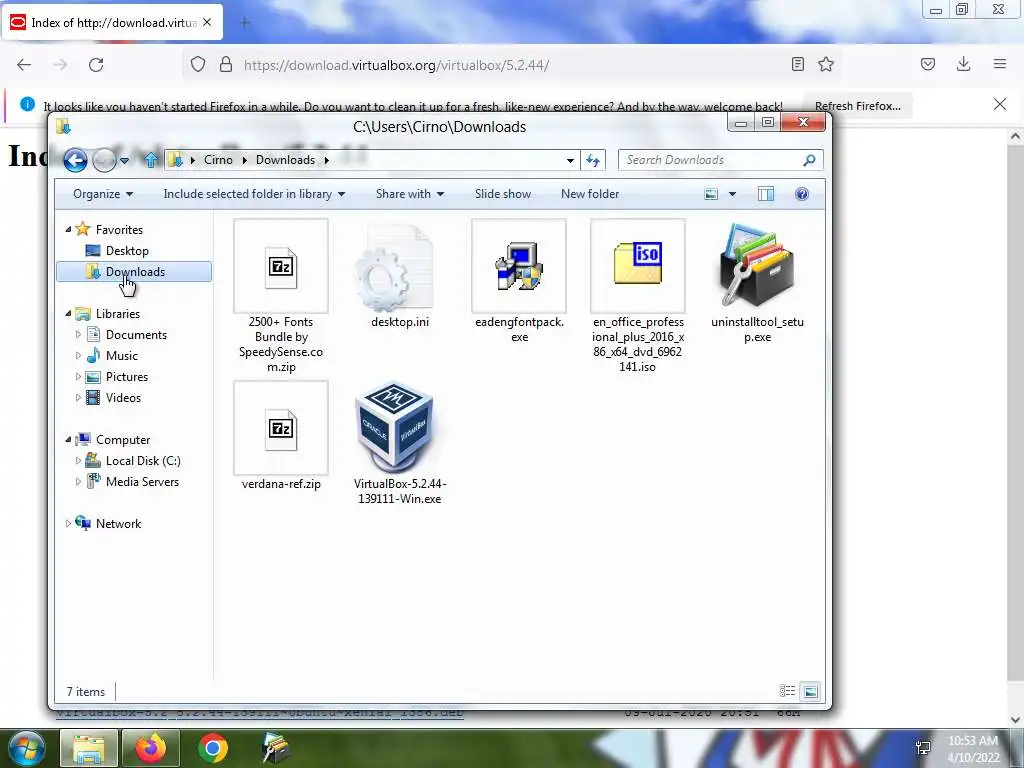The image size is (1024, 768).
Task: Collapse the Libraries tree group
Action: pyautogui.click(x=68, y=313)
